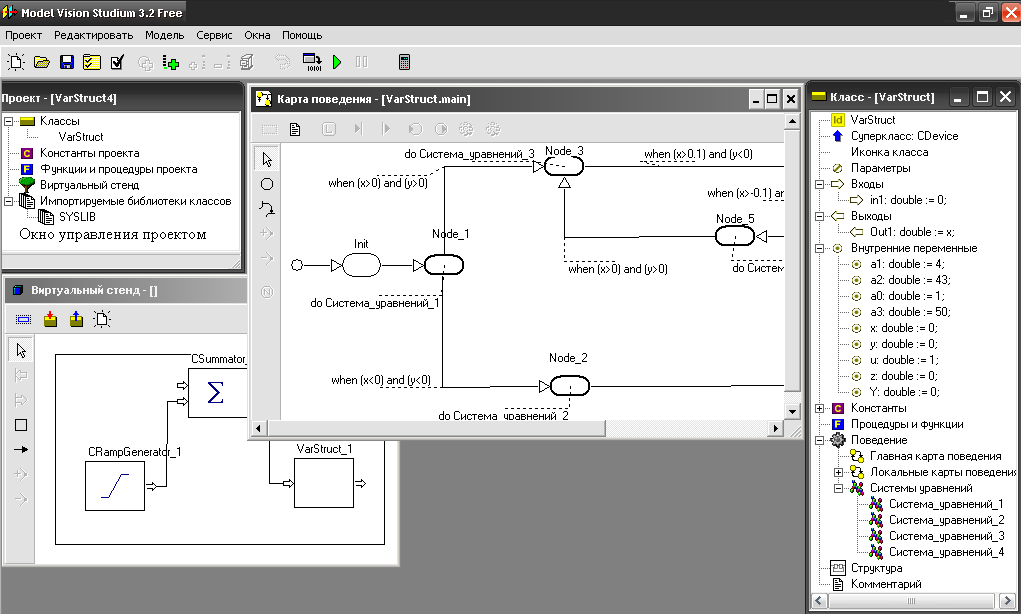Select Функции и процедуры проекта
Image resolution: width=1021 pixels, height=614 pixels.
click(119, 169)
